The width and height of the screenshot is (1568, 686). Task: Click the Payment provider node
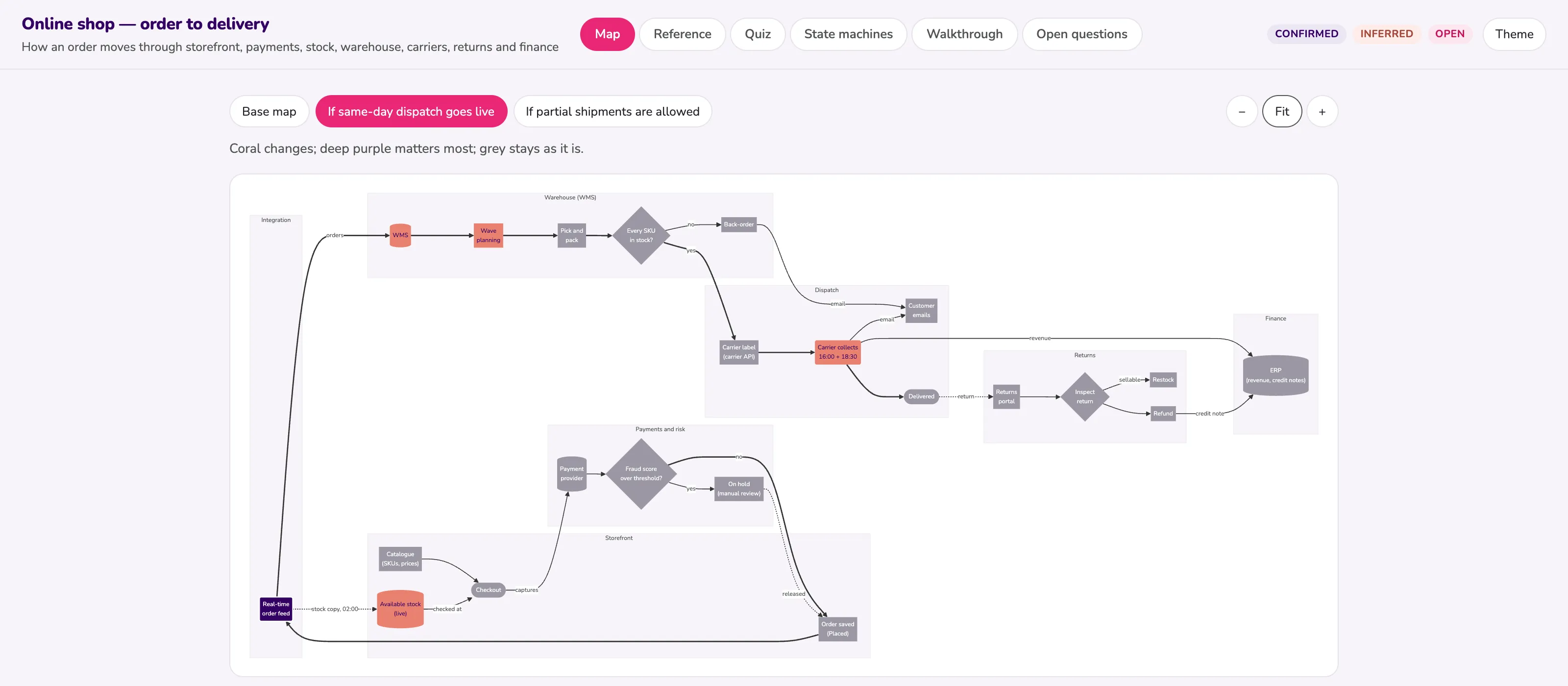[571, 473]
